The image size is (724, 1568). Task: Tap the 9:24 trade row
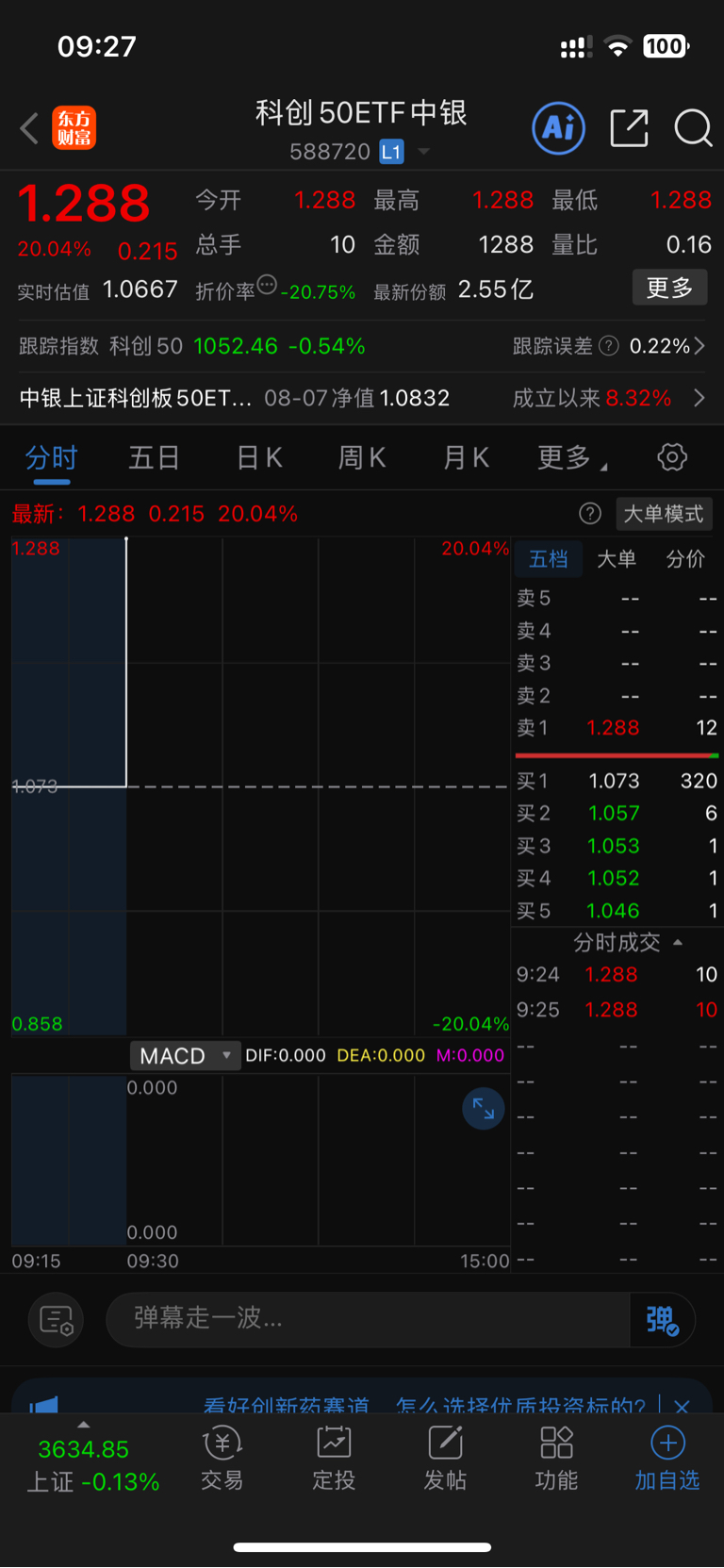tap(617, 975)
